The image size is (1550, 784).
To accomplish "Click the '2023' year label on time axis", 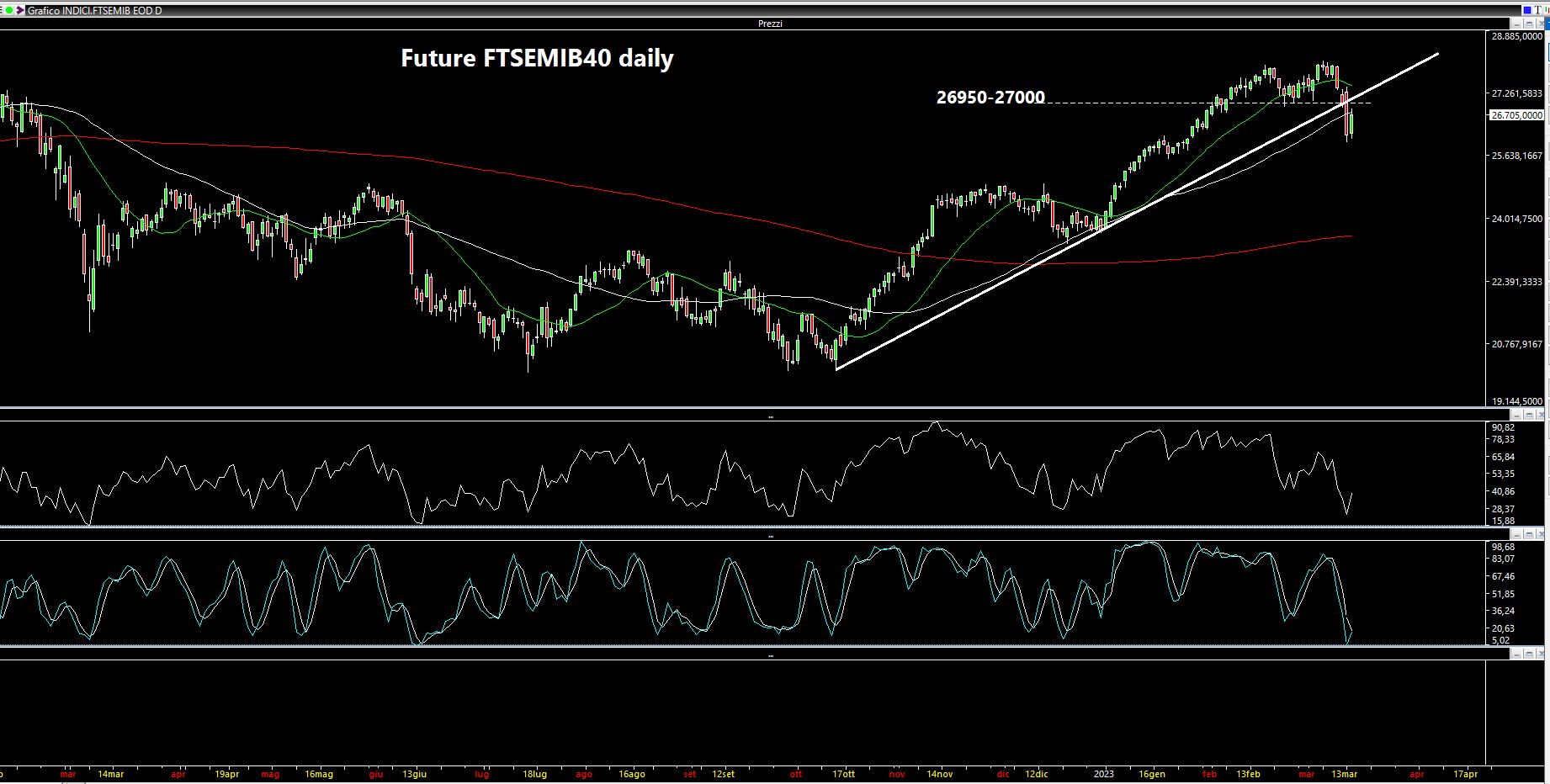I will [1103, 774].
